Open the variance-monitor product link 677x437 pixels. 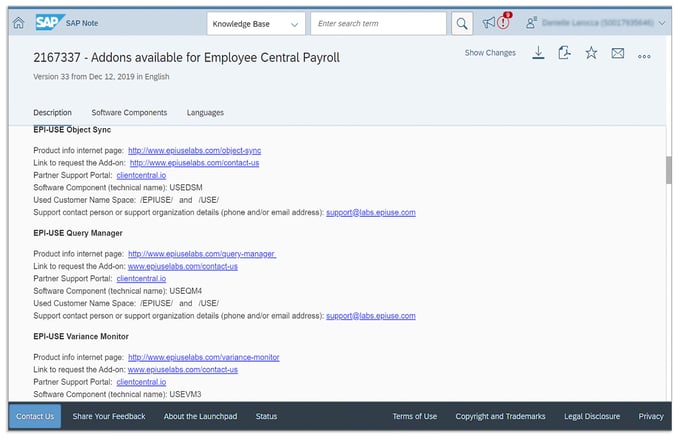click(x=203, y=357)
